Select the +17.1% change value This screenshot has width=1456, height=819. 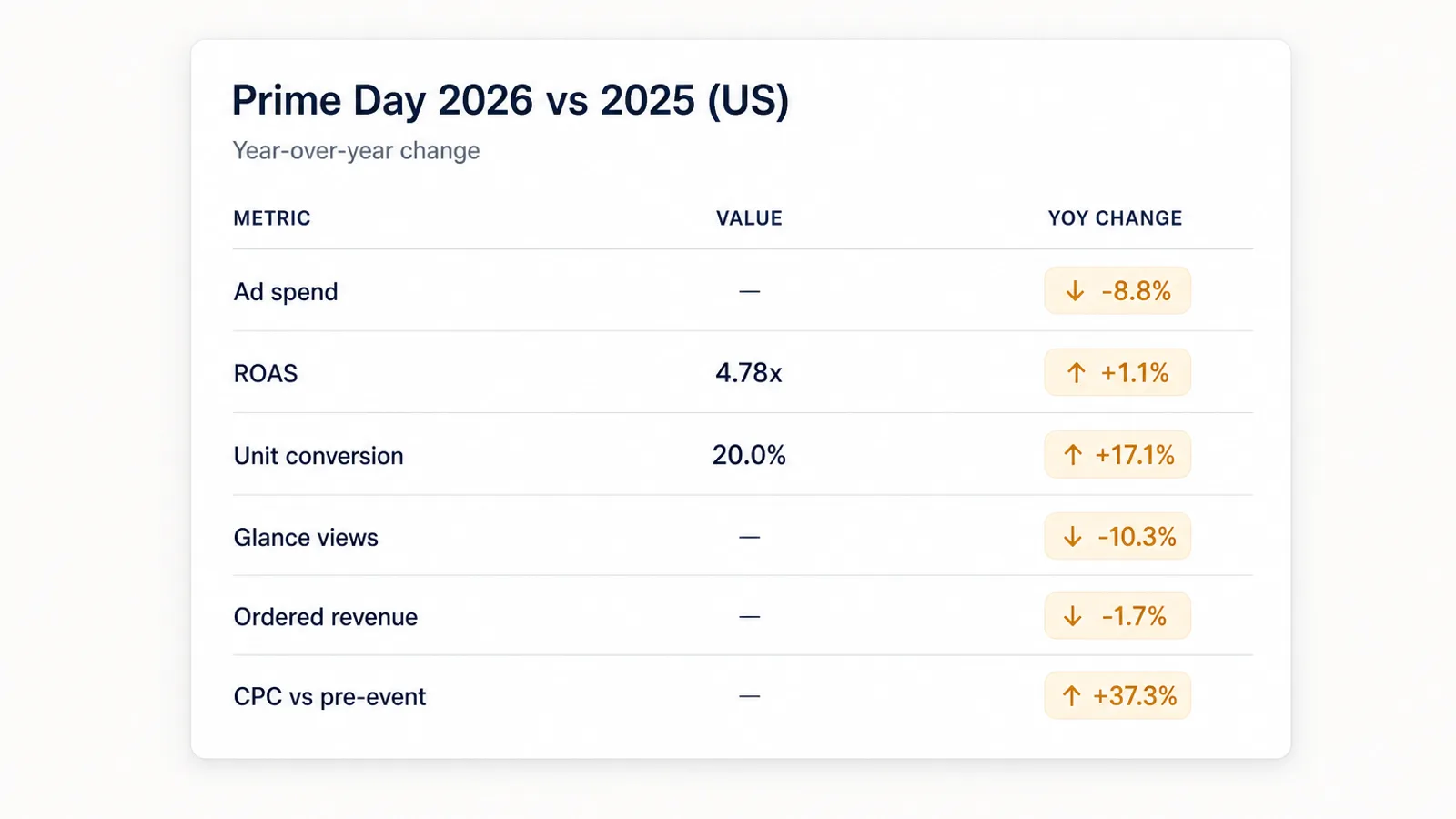(1135, 455)
